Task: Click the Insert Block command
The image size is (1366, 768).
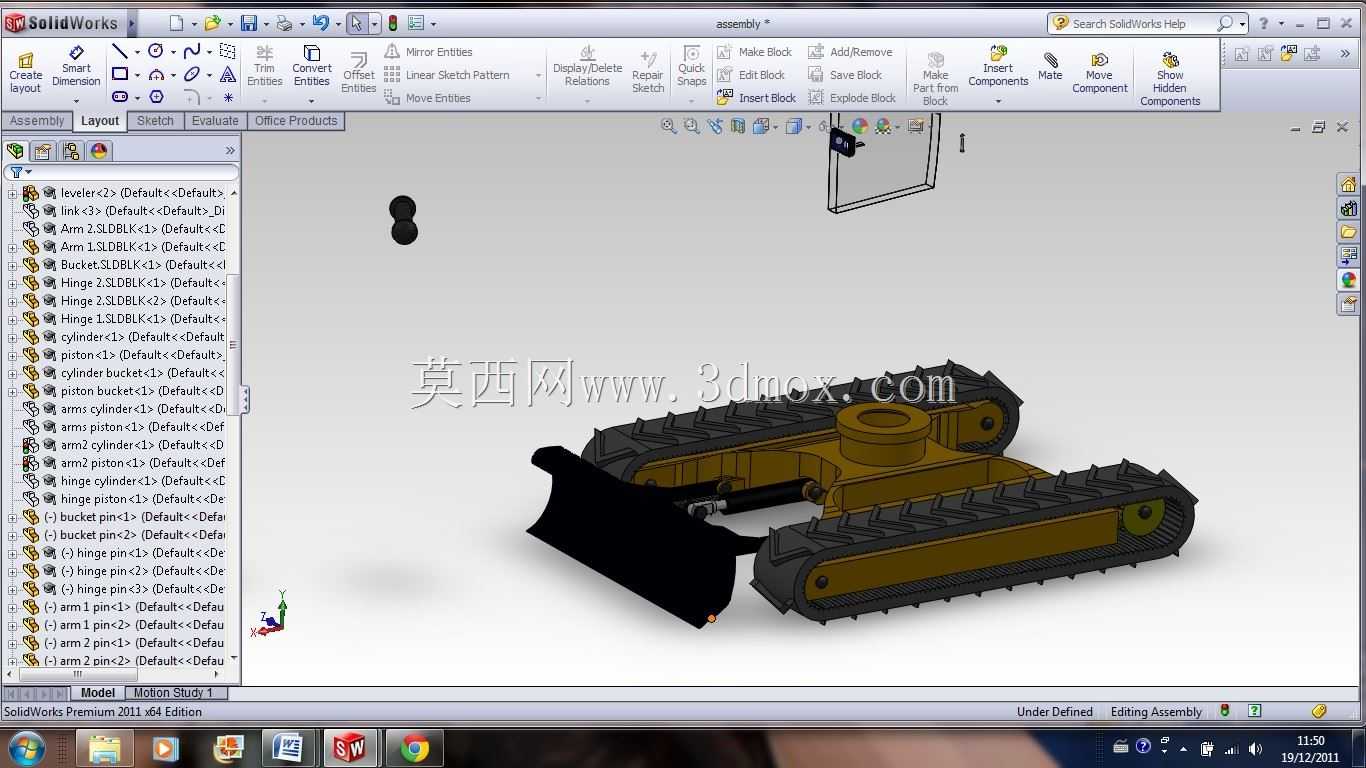Action: pos(756,98)
